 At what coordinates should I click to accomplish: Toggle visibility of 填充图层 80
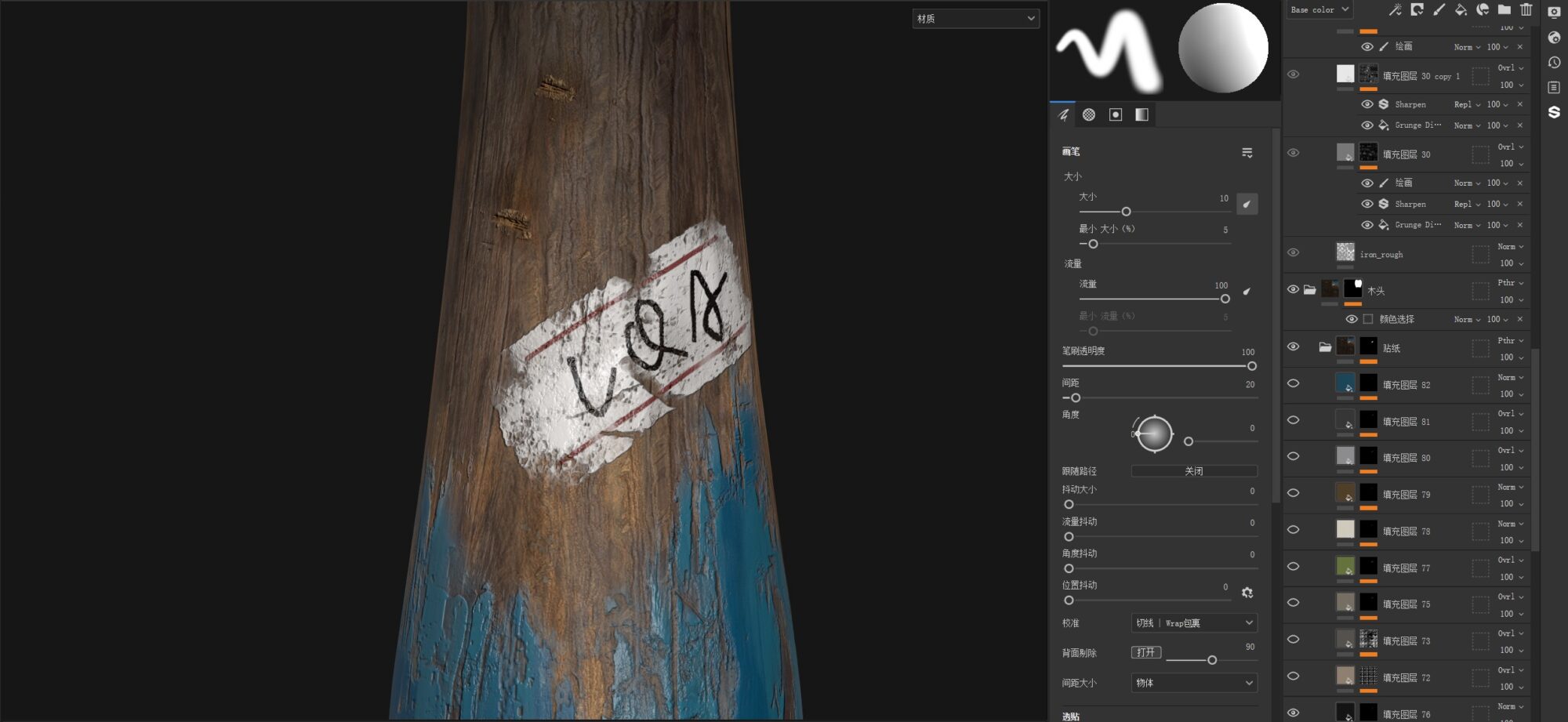1293,456
